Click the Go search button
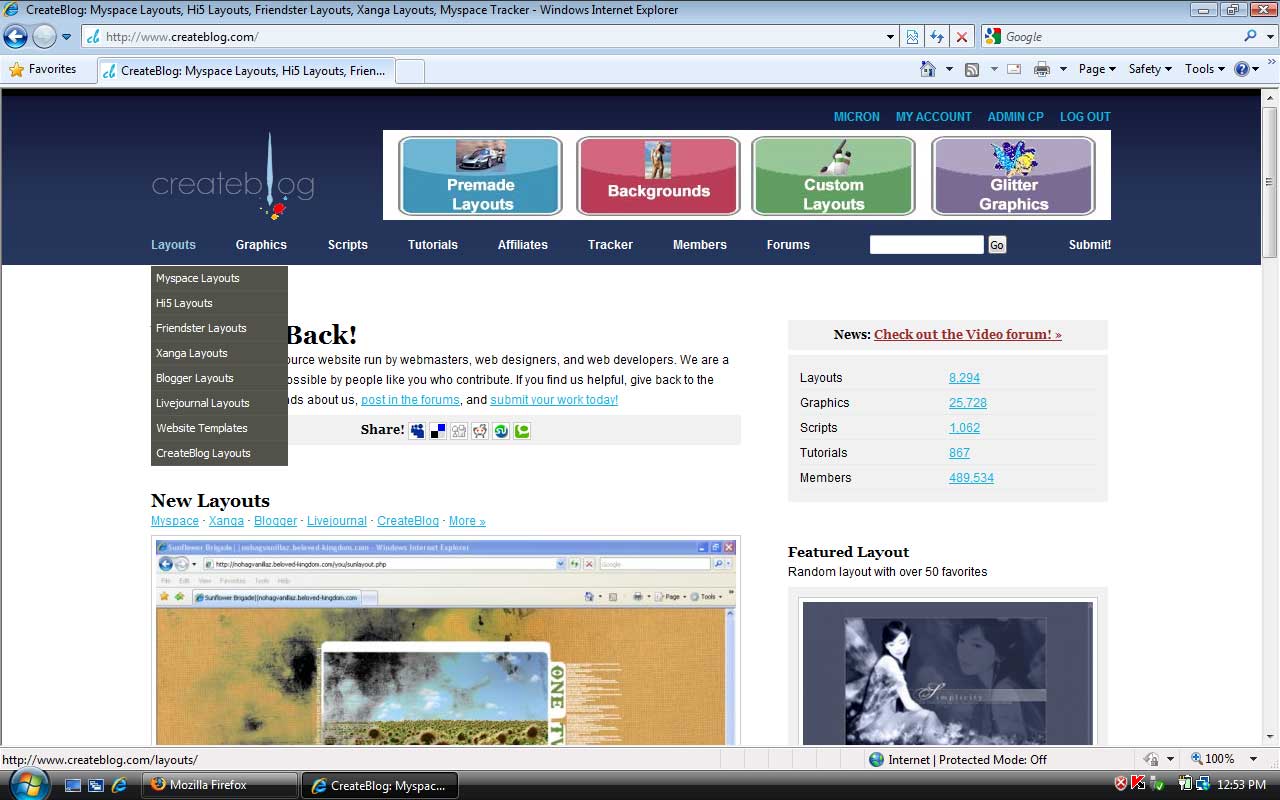 [x=997, y=245]
